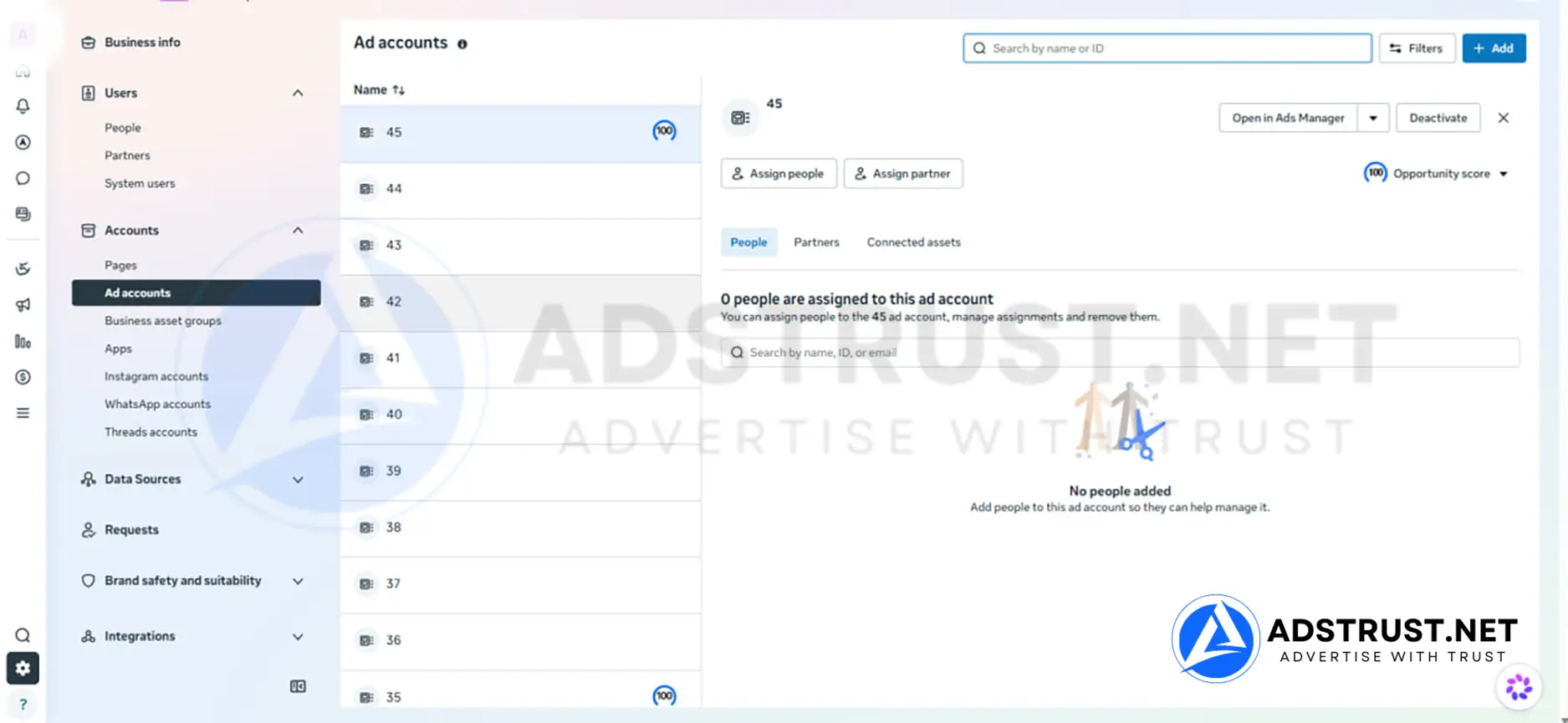Click the search magnifier in left rail
1568x723 pixels.
click(x=23, y=635)
